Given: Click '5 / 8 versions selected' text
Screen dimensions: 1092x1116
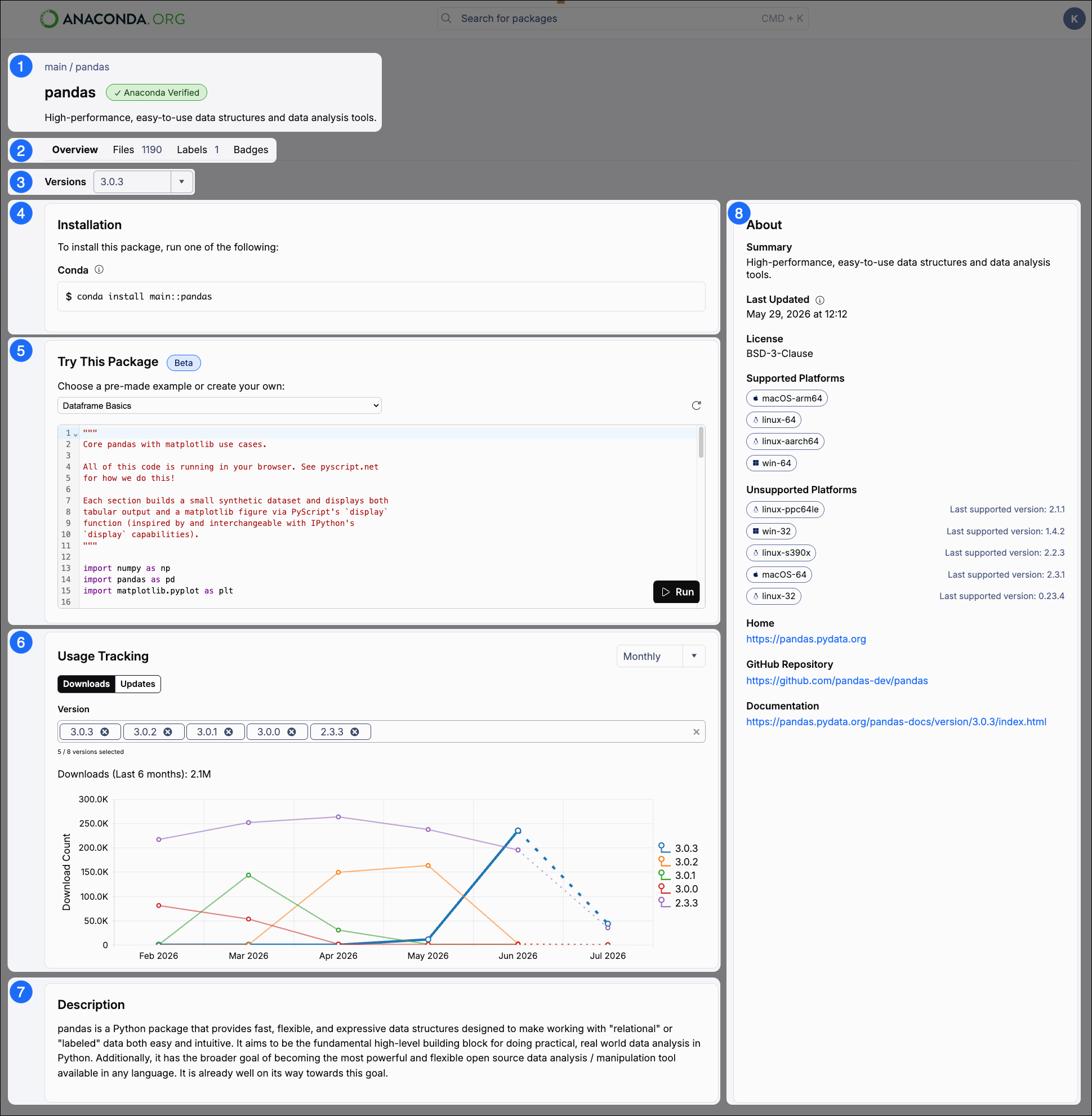Looking at the screenshot, I should pos(91,752).
